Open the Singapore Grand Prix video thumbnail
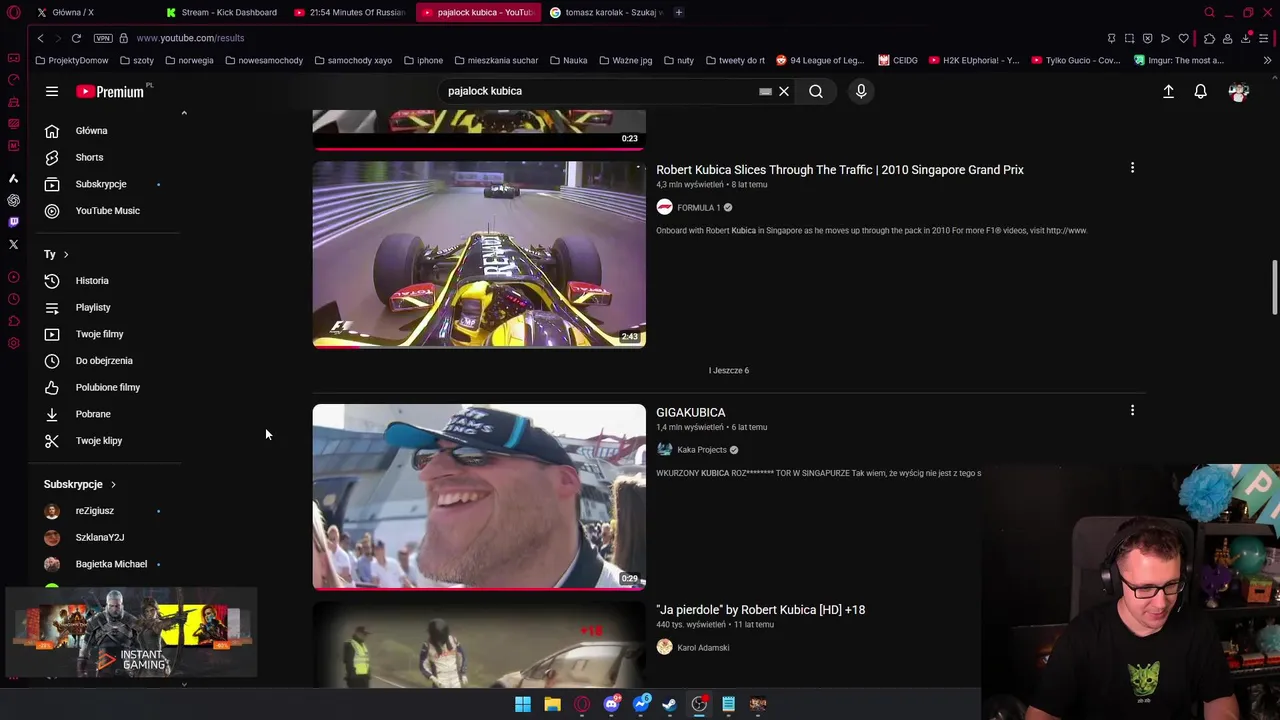The image size is (1280, 720). pos(479,255)
